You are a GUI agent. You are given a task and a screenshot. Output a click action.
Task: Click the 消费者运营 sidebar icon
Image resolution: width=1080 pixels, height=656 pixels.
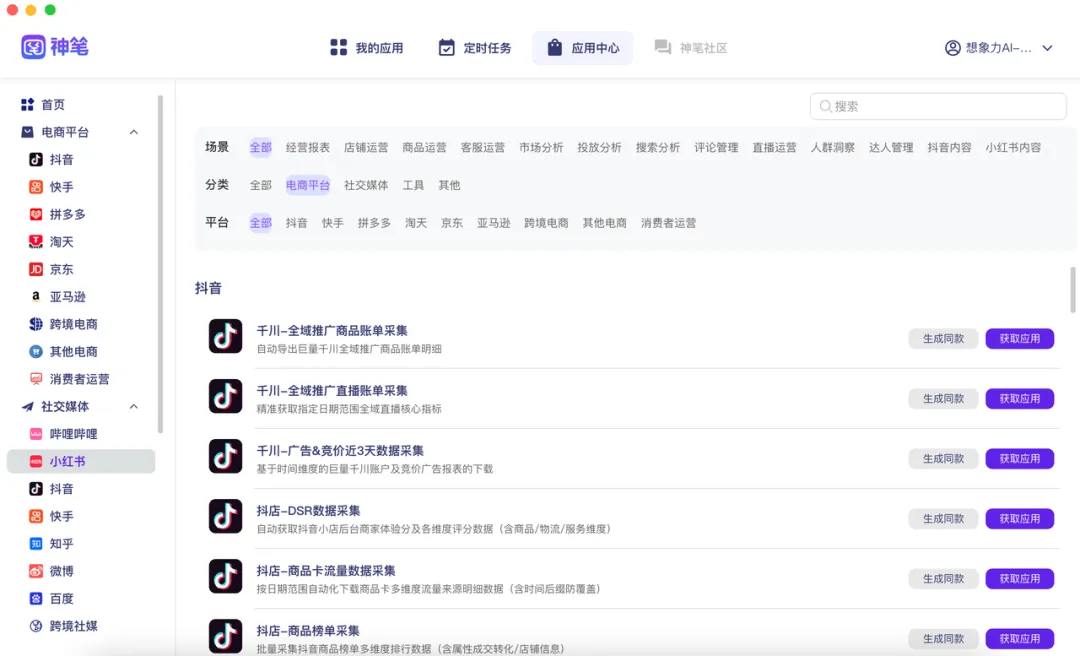pos(36,379)
